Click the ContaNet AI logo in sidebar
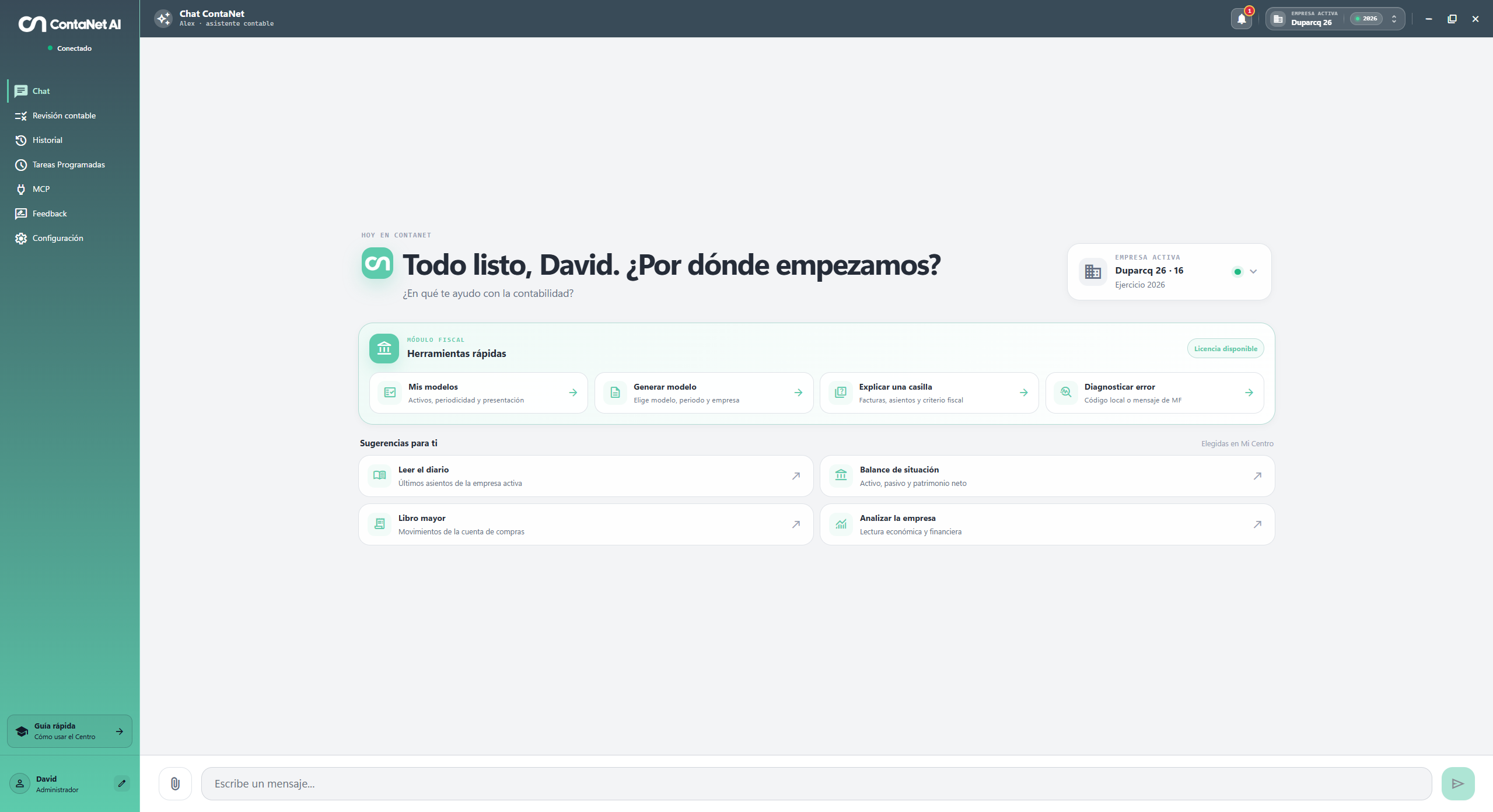 tap(69, 24)
